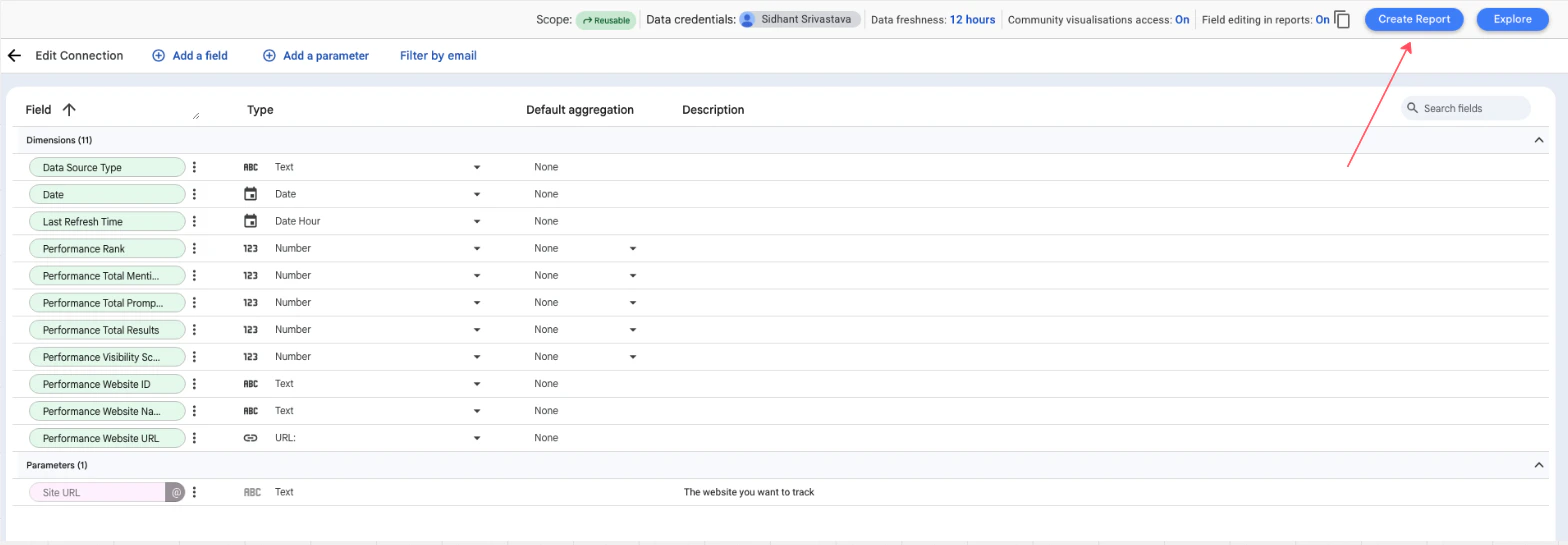Viewport: 1568px width, 545px height.
Task: Open three-dot menu for Performance Website Na...
Action: [195, 410]
